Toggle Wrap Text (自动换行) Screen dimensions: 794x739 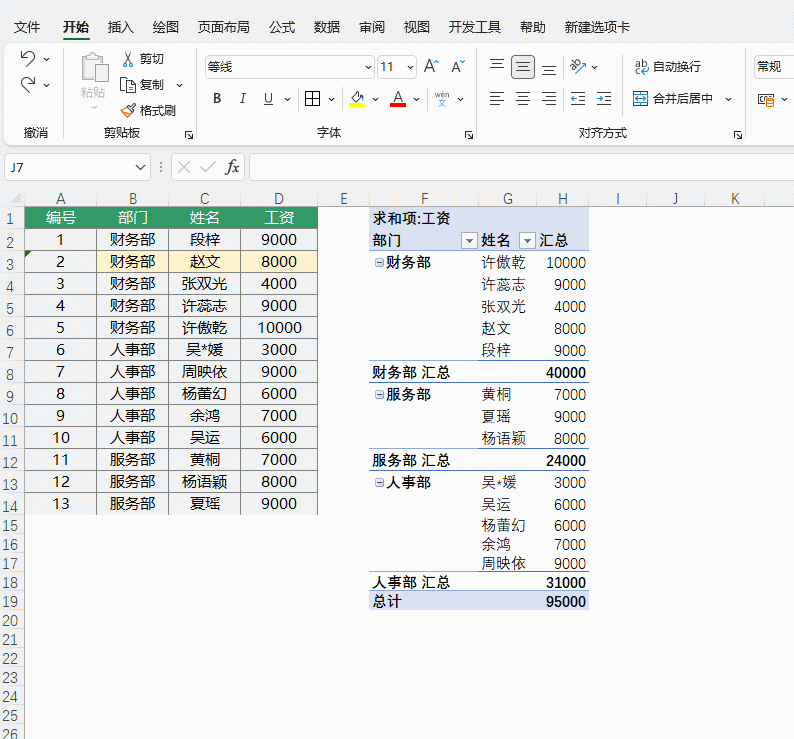tap(667, 67)
